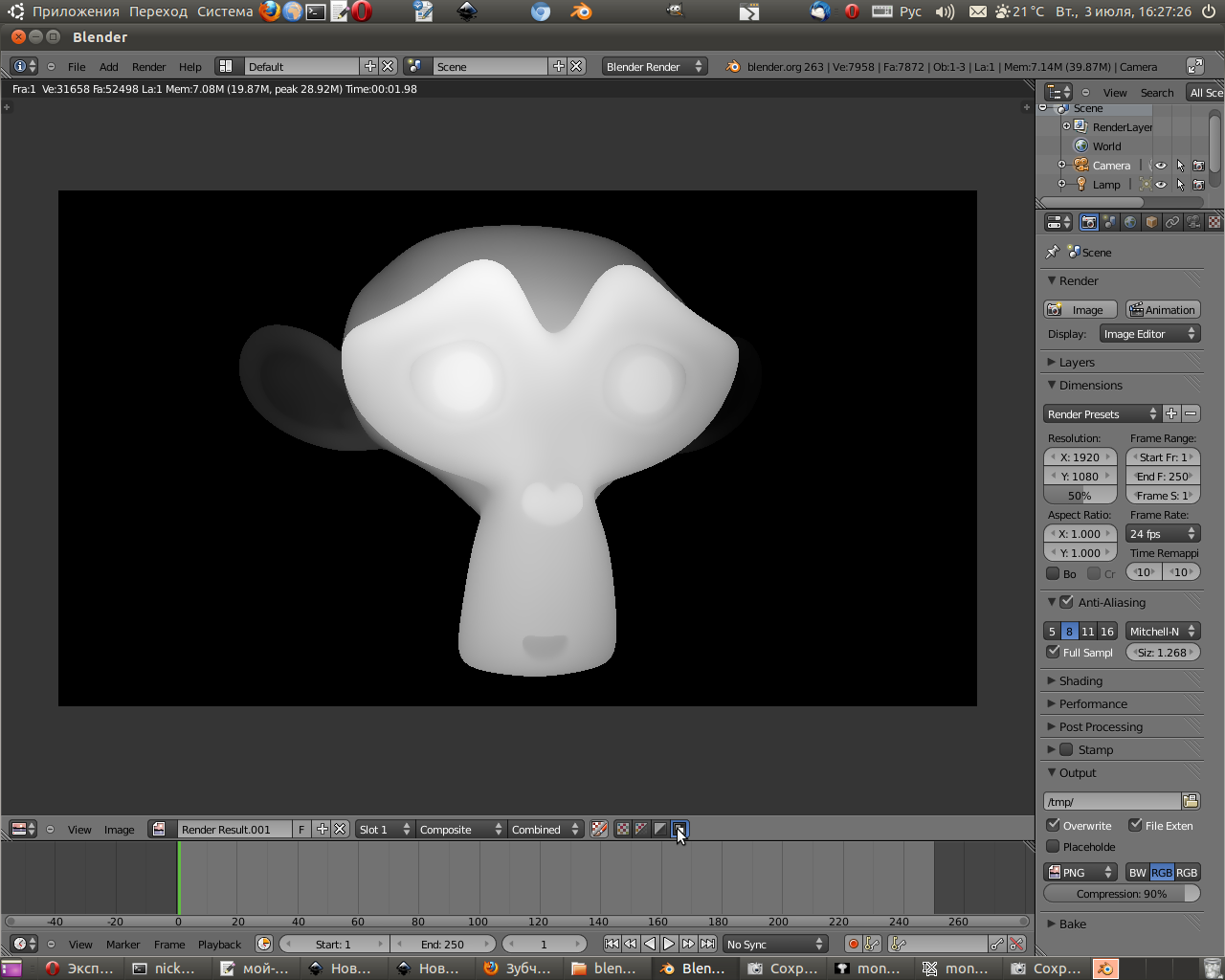
Task: Open the Image menu in the image editor
Action: pyautogui.click(x=119, y=829)
